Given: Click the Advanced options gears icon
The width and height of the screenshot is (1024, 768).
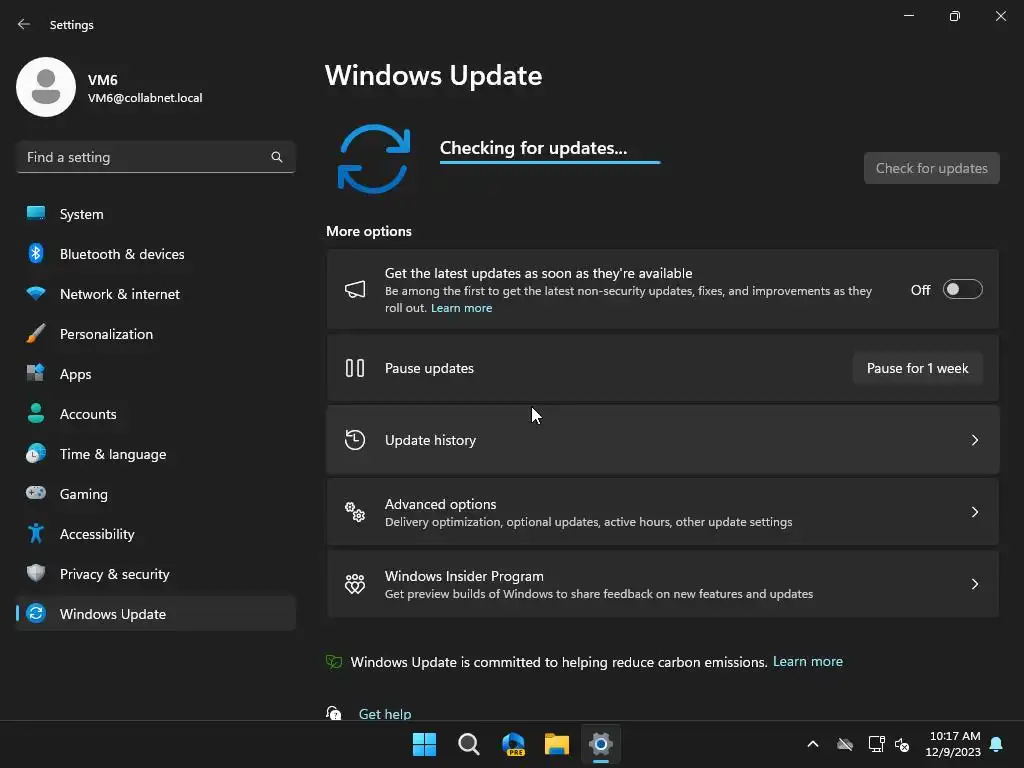Looking at the screenshot, I should tap(355, 512).
